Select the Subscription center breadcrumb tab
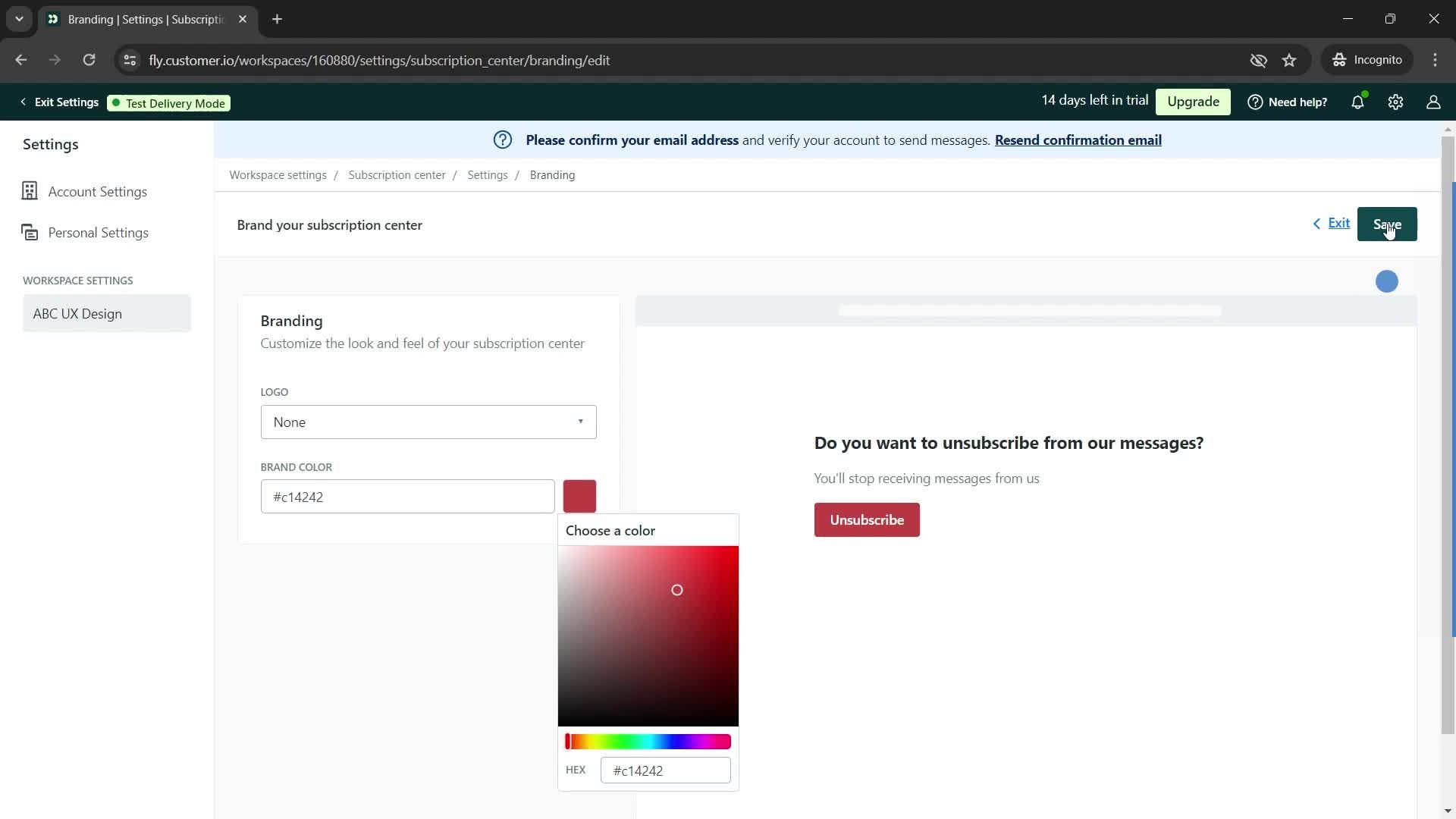 (399, 175)
